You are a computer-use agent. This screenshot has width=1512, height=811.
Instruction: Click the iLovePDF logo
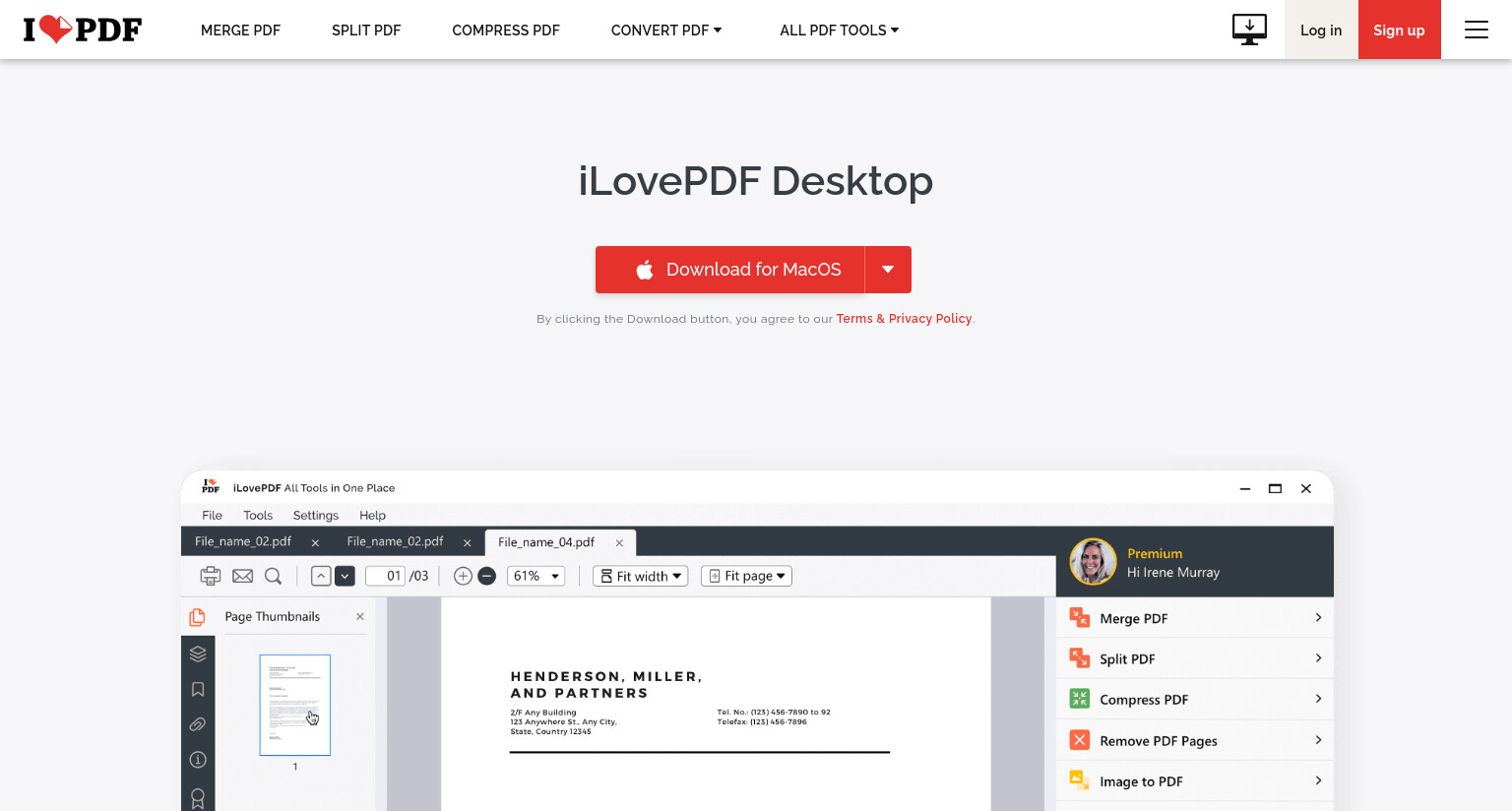click(x=83, y=30)
